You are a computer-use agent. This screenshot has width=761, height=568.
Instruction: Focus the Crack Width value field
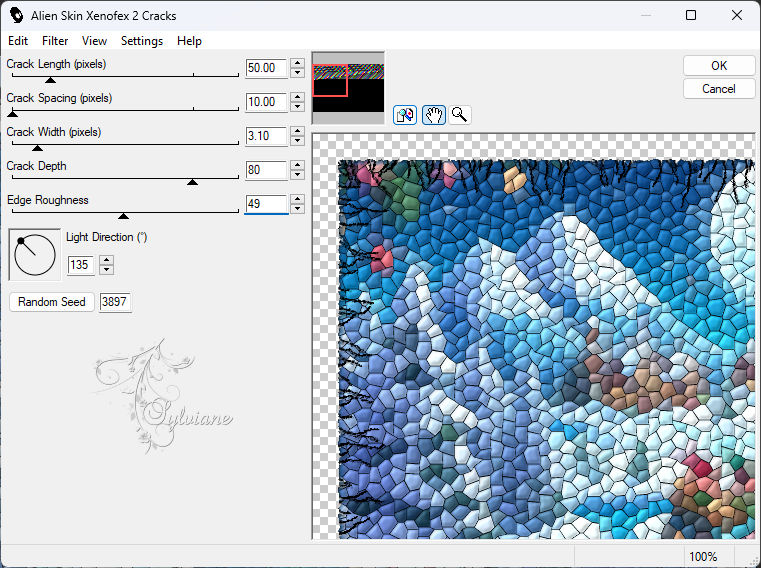pyautogui.click(x=266, y=136)
